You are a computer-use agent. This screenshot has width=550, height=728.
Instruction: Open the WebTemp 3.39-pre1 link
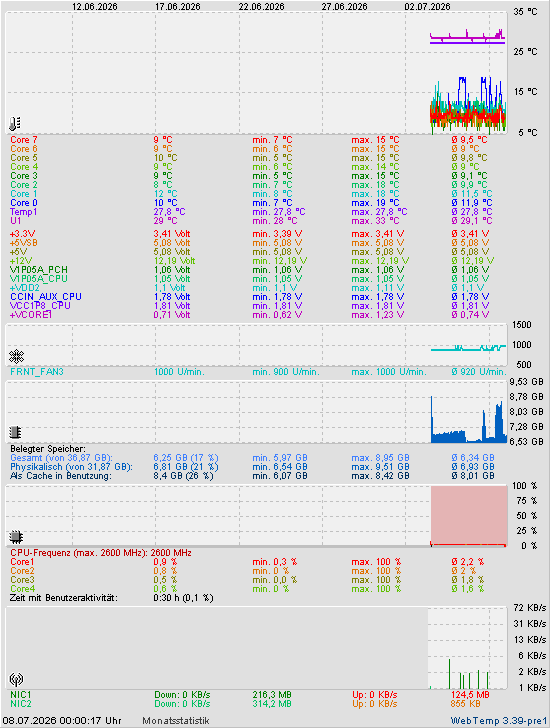point(499,721)
